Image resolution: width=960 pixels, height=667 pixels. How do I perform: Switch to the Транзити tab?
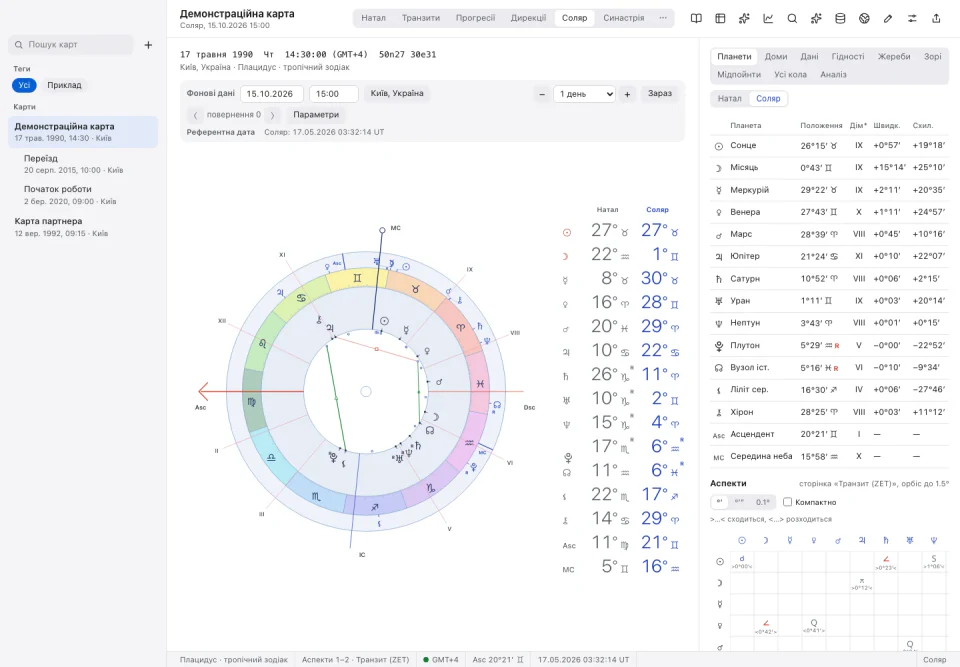pos(421,18)
